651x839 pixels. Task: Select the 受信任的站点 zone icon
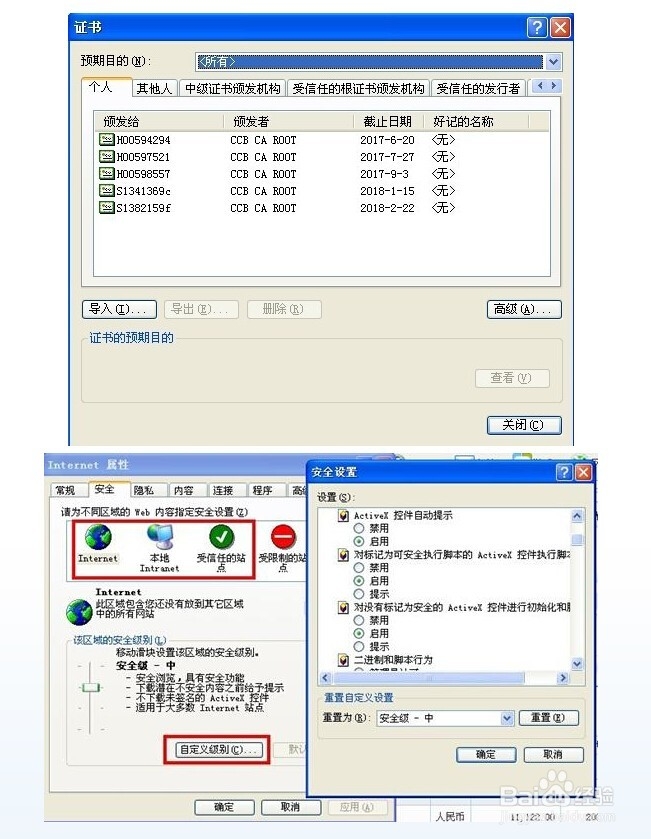[221, 537]
